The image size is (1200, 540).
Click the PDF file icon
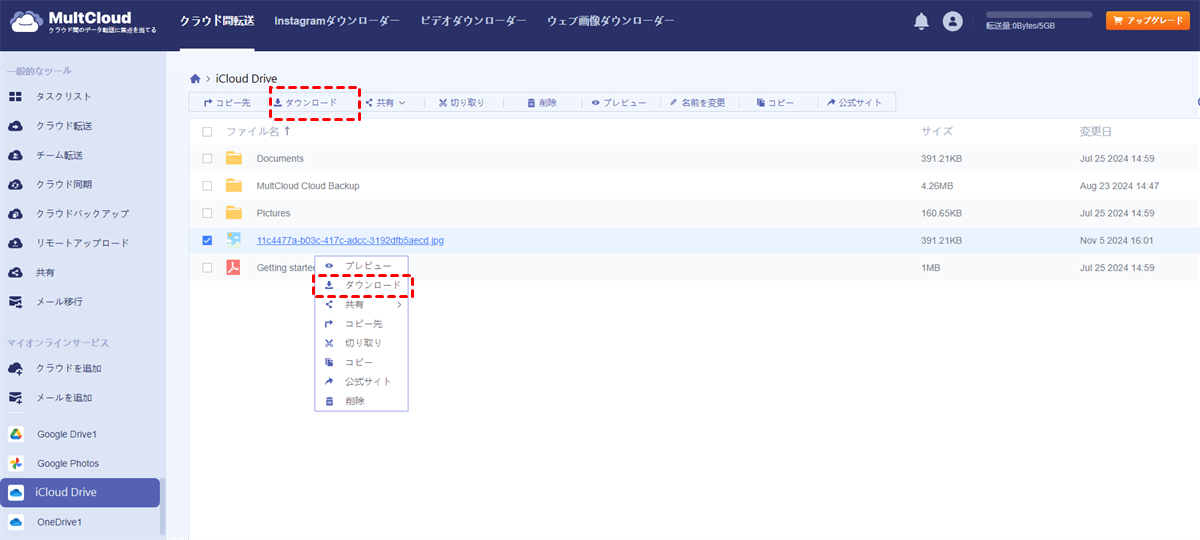click(x=234, y=267)
